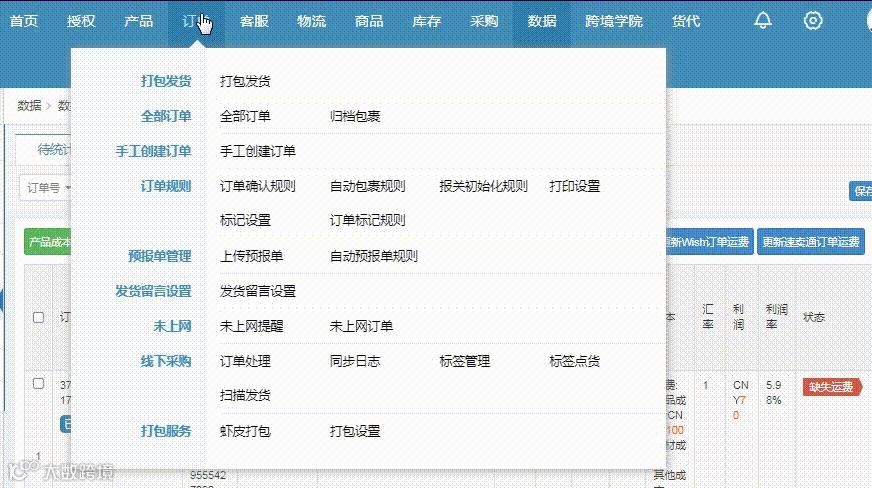Open 标签点货 menu entry
Viewport: 872px width, 488px height.
574,361
